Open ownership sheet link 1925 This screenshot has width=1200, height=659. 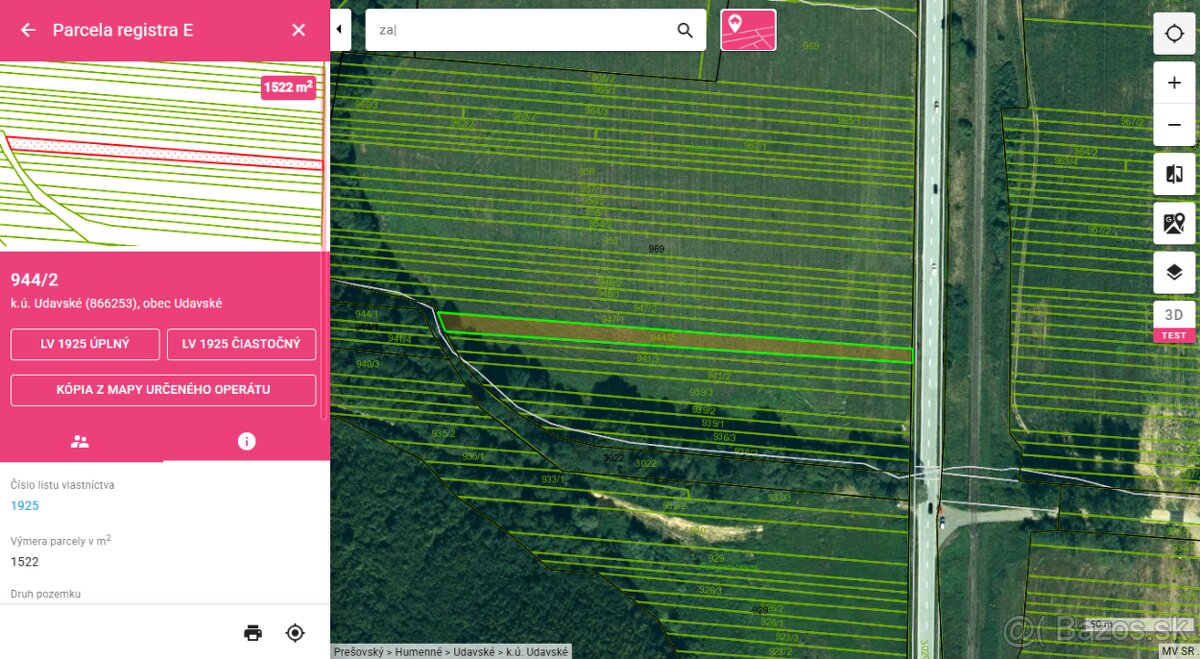(25, 506)
